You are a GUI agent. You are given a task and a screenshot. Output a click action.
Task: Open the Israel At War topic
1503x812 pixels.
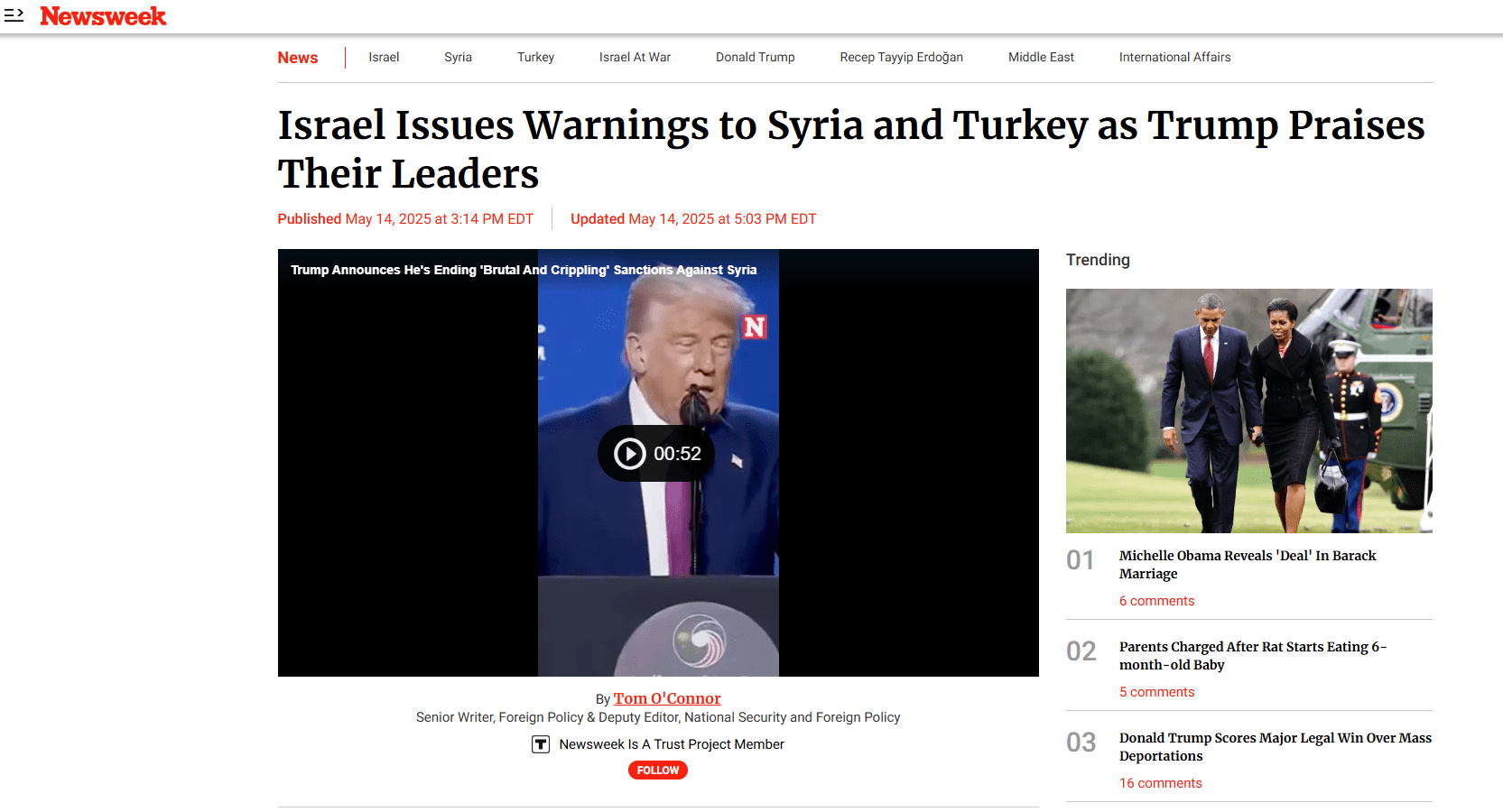pyautogui.click(x=635, y=57)
